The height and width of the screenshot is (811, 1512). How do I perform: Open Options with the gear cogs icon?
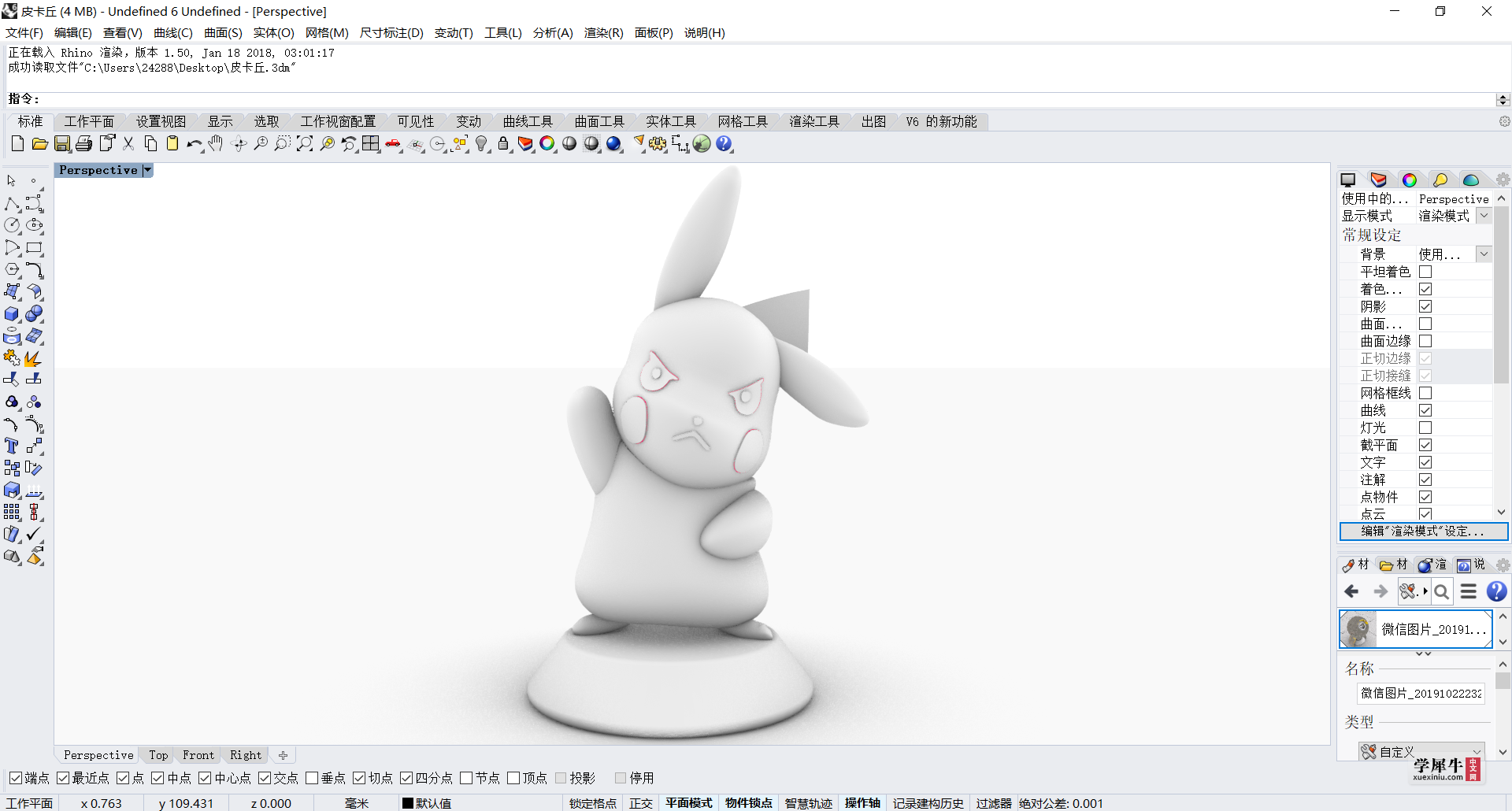pyautogui.click(x=658, y=143)
